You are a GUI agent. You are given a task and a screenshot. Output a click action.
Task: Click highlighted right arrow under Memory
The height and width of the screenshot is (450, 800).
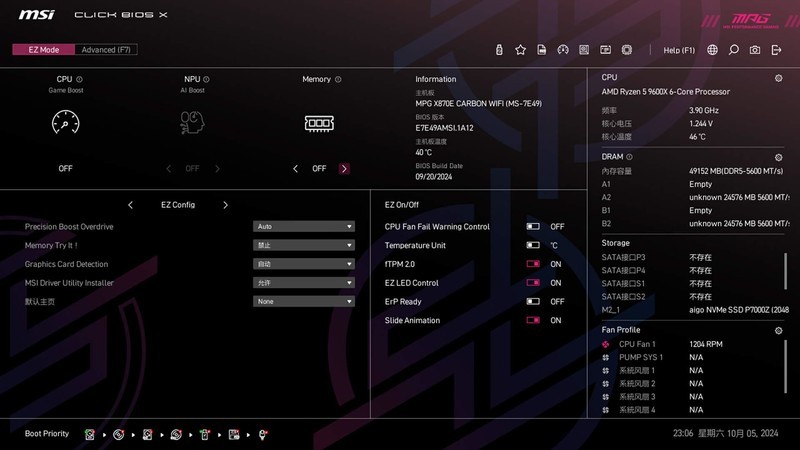(x=344, y=169)
